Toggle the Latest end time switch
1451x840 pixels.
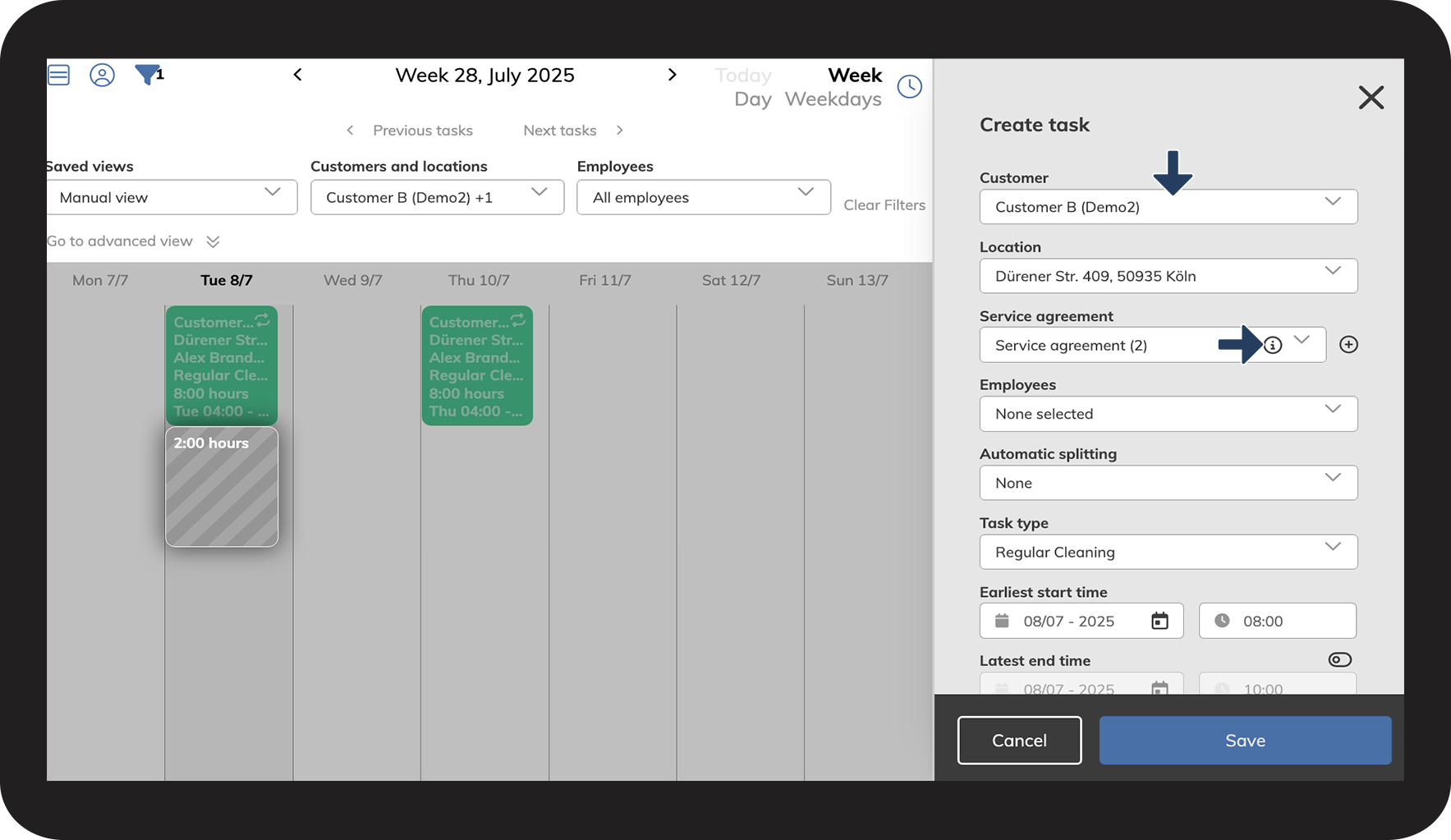(x=1340, y=660)
